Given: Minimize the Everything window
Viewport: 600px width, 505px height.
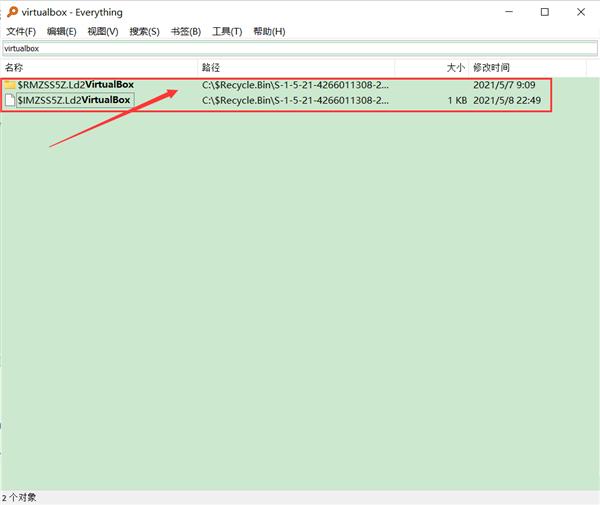Looking at the screenshot, I should pyautogui.click(x=509, y=12).
